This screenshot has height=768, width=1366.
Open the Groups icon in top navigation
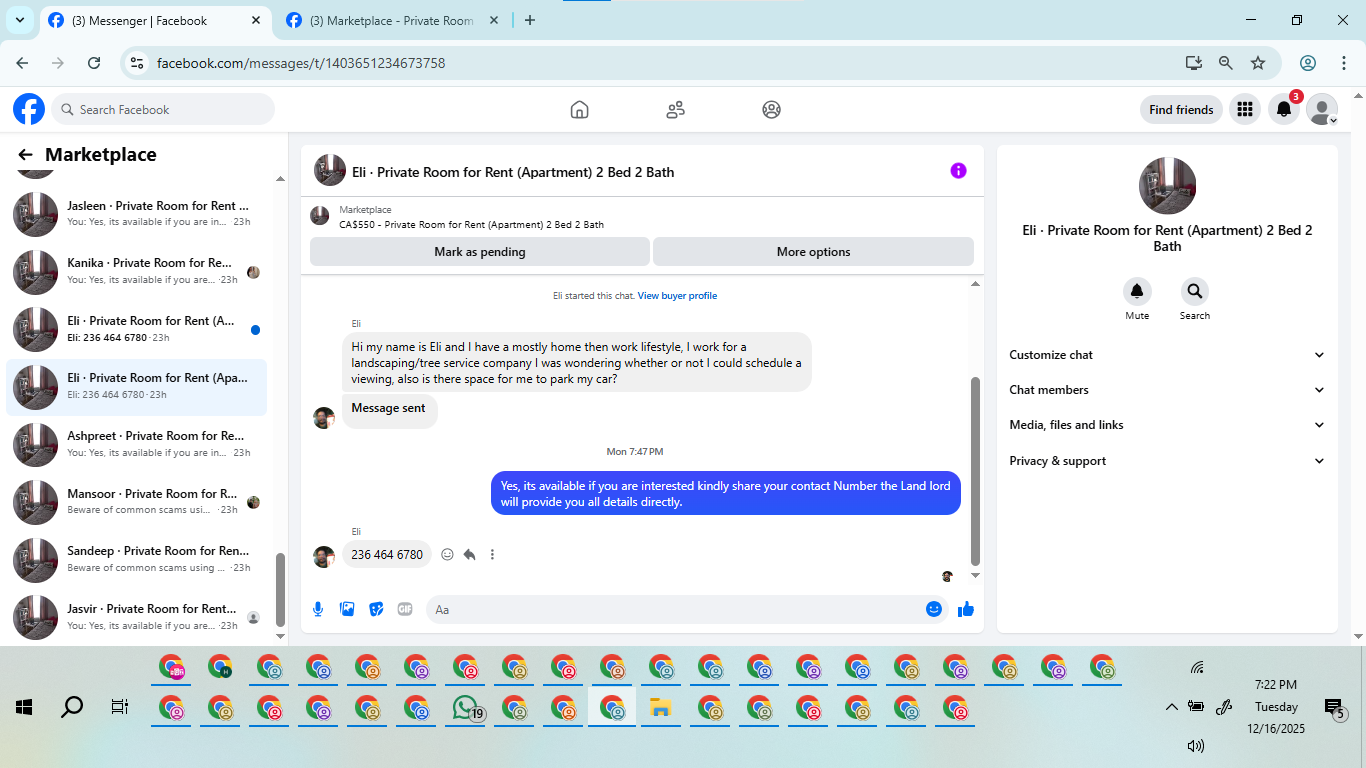(771, 110)
